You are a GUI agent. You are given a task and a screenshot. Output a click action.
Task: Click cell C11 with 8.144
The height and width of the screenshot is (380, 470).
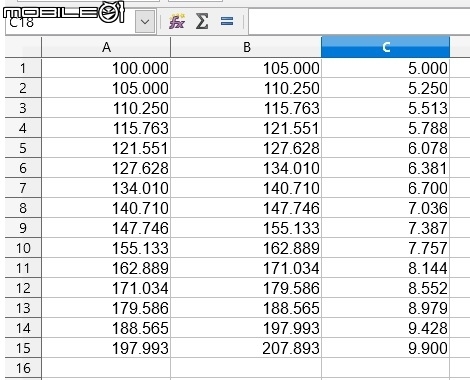click(386, 268)
